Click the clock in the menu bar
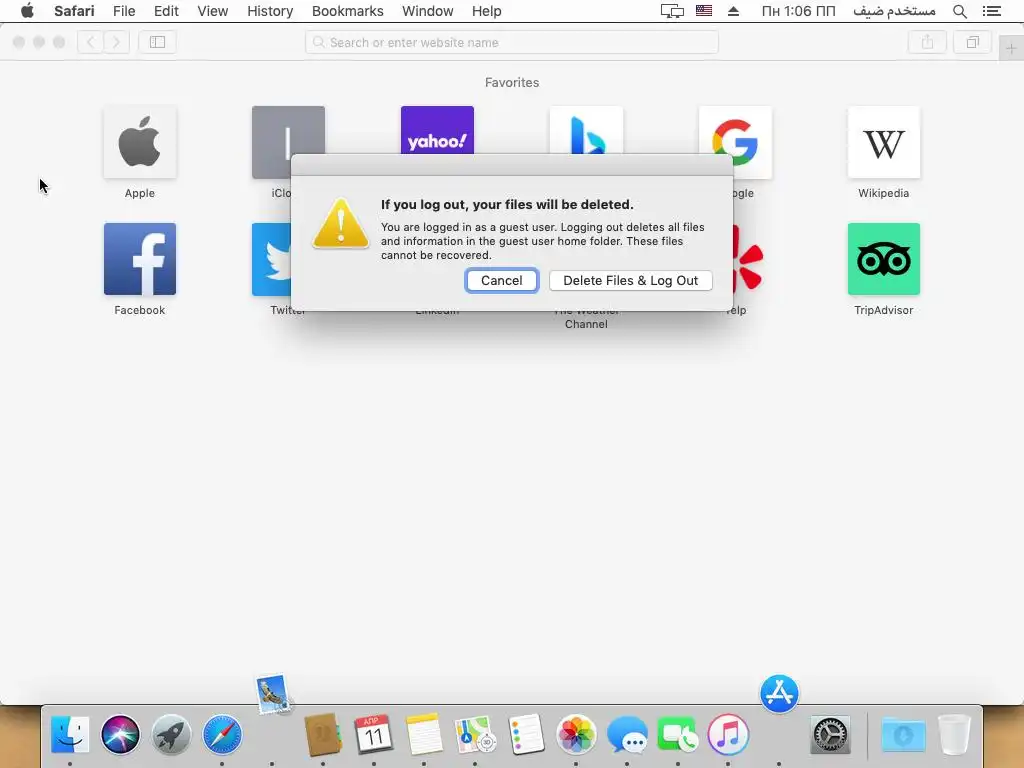 (x=798, y=11)
